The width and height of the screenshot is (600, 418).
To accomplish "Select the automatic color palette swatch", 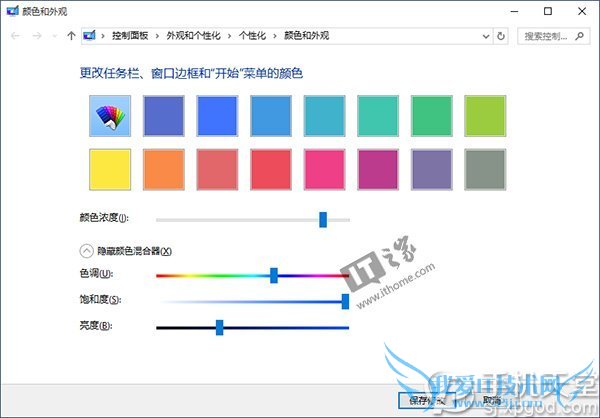I will [x=110, y=116].
